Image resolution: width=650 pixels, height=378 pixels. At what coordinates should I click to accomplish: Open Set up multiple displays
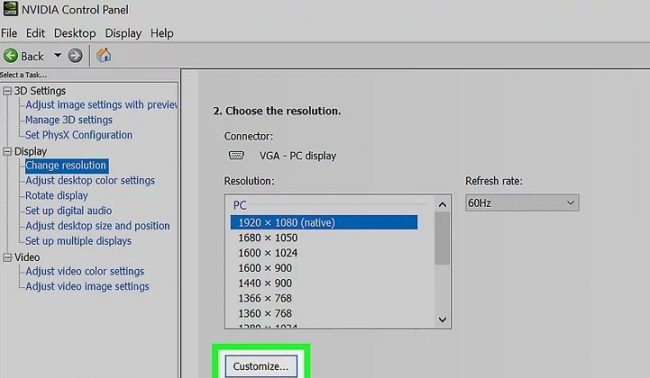tap(78, 241)
